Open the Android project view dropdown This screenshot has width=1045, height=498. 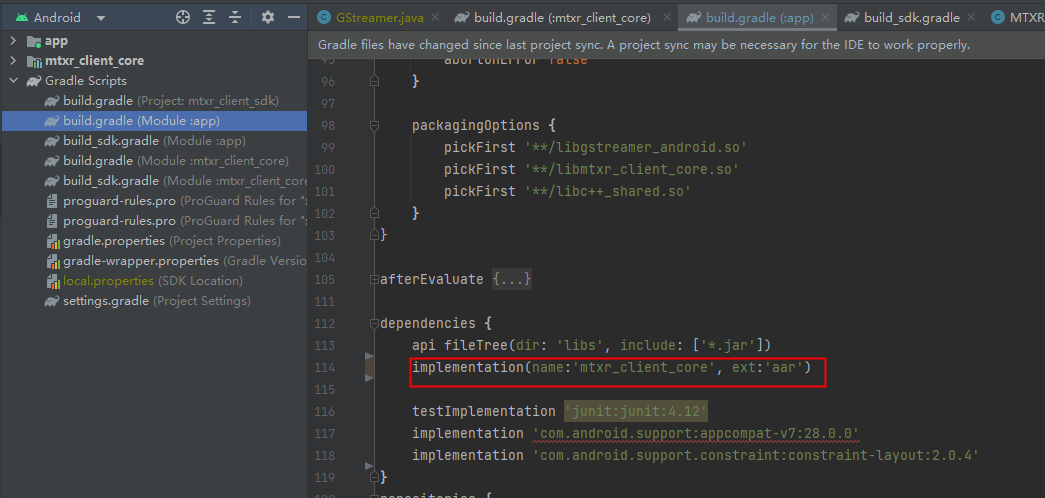tap(100, 18)
